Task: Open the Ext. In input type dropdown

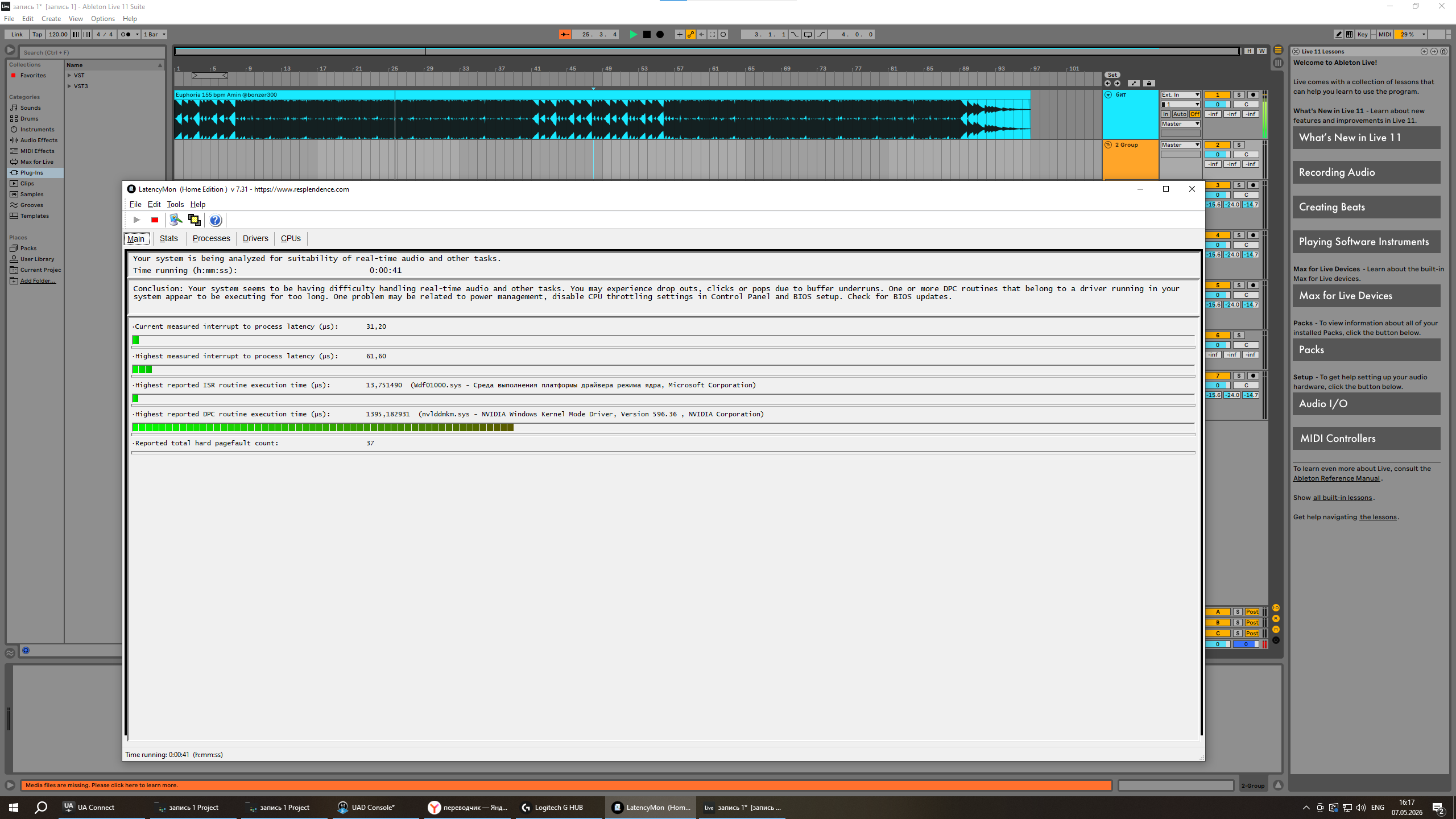Action: (x=1180, y=95)
